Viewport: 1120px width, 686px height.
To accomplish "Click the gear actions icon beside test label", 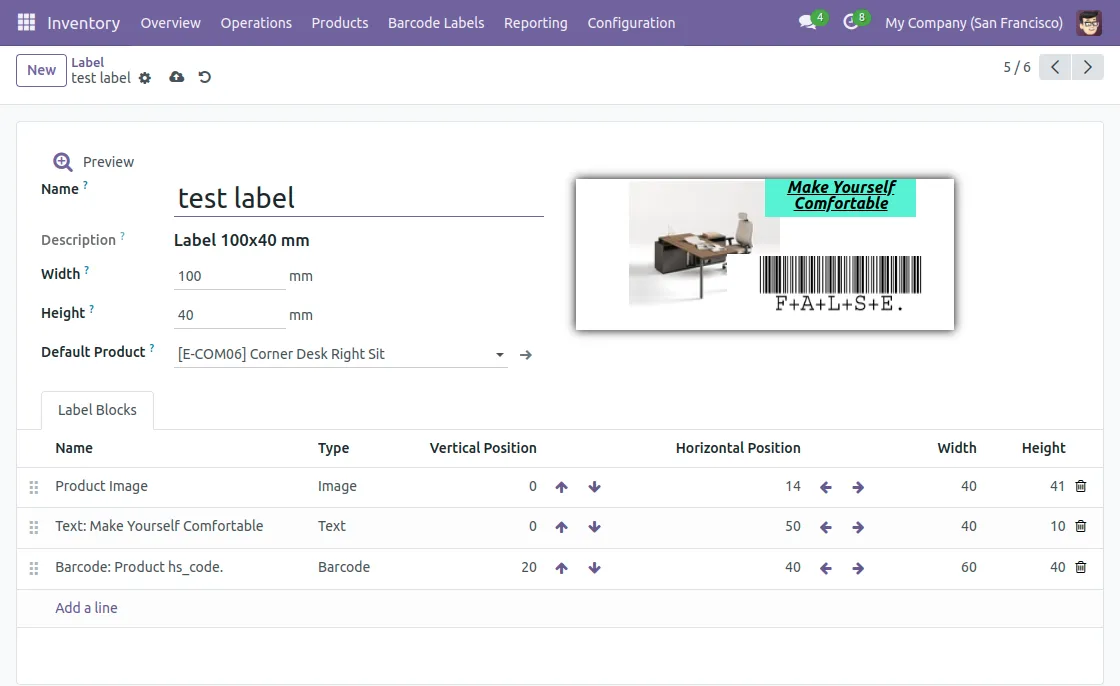I will (145, 78).
